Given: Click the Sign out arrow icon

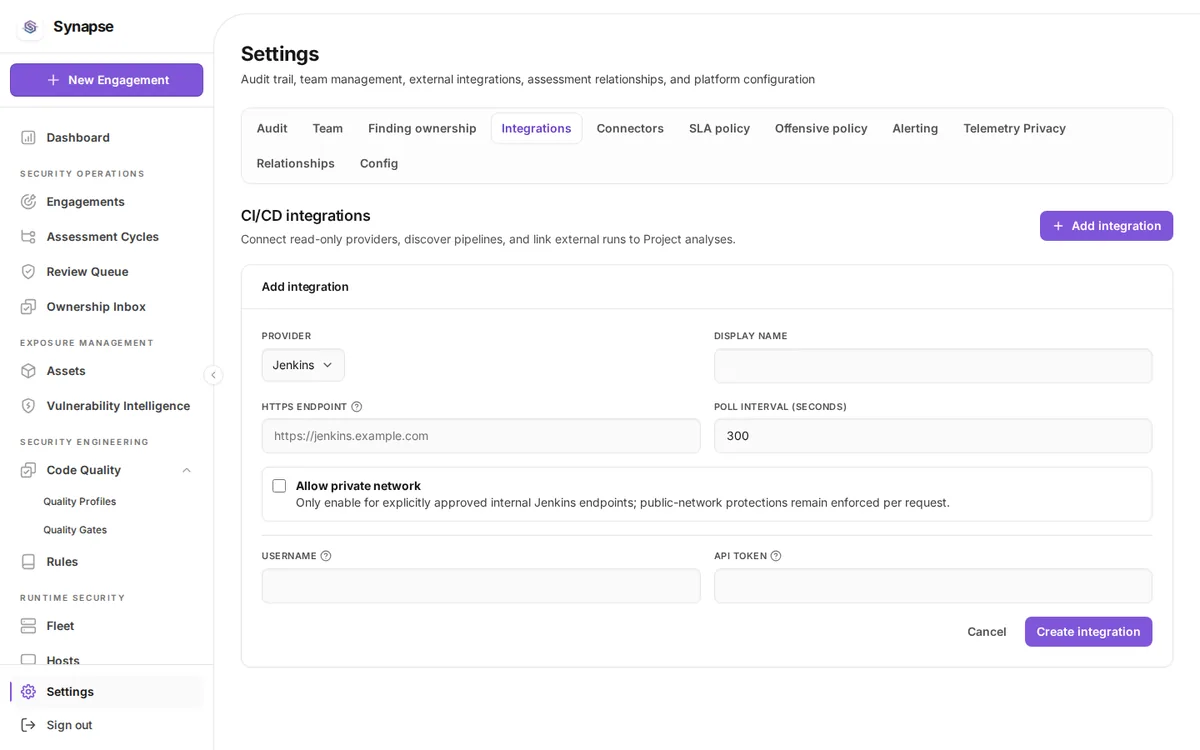Looking at the screenshot, I should pyautogui.click(x=28, y=724).
